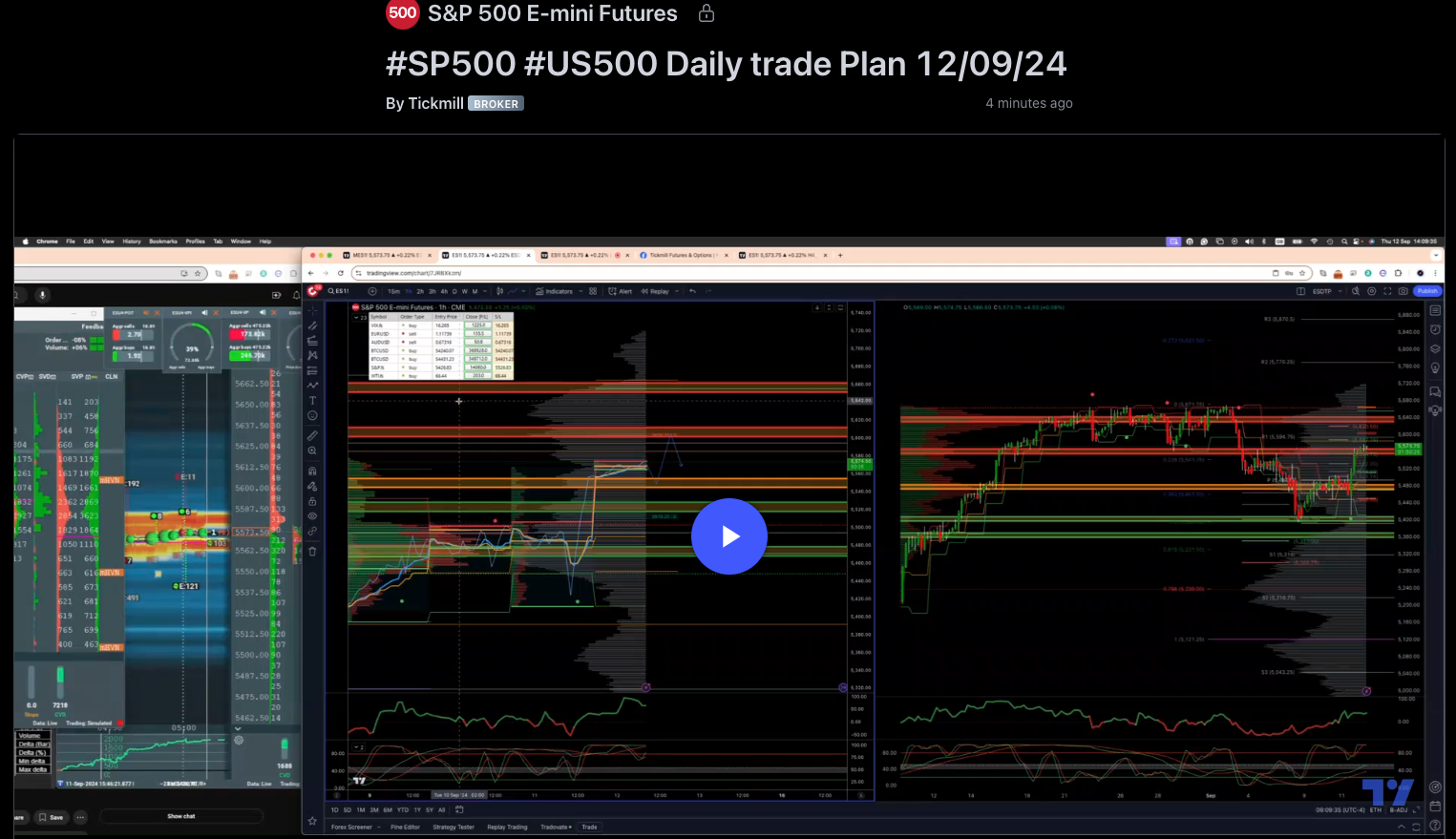1456x839 pixels.
Task: Toggle fullscreen mode icon
Action: 1387,291
